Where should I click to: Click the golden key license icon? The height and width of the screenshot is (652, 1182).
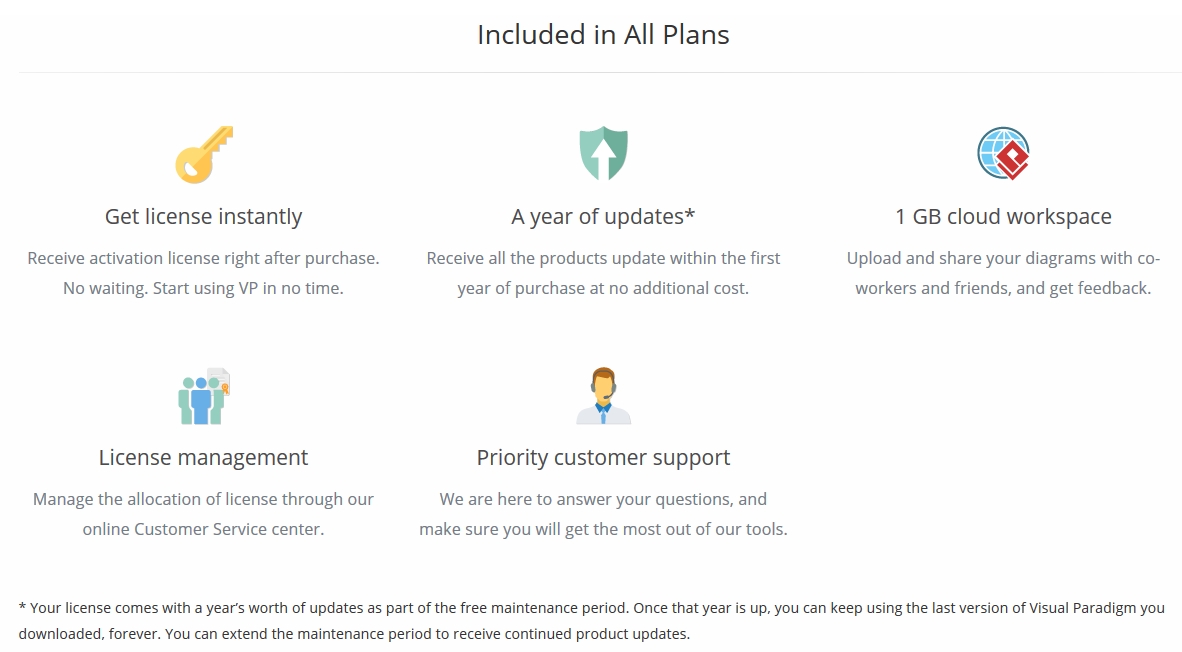204,155
